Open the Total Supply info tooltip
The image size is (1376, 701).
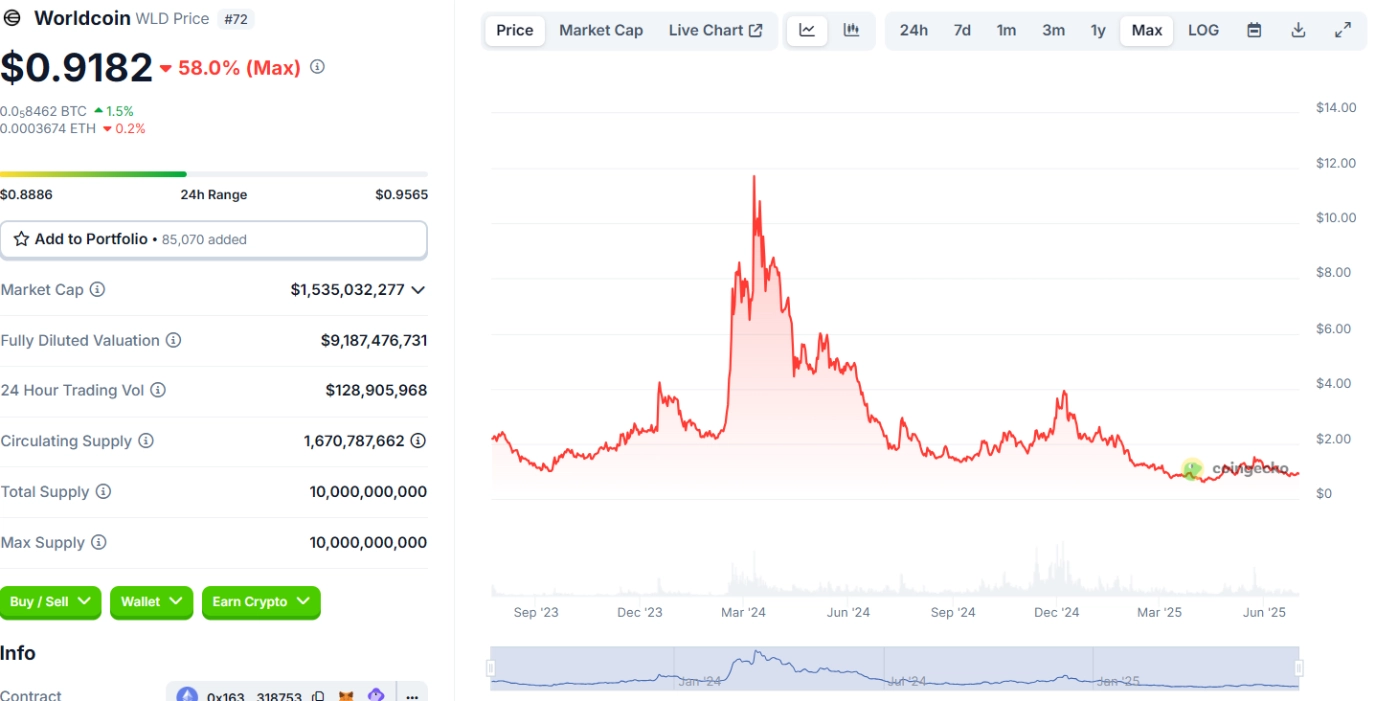(x=103, y=492)
